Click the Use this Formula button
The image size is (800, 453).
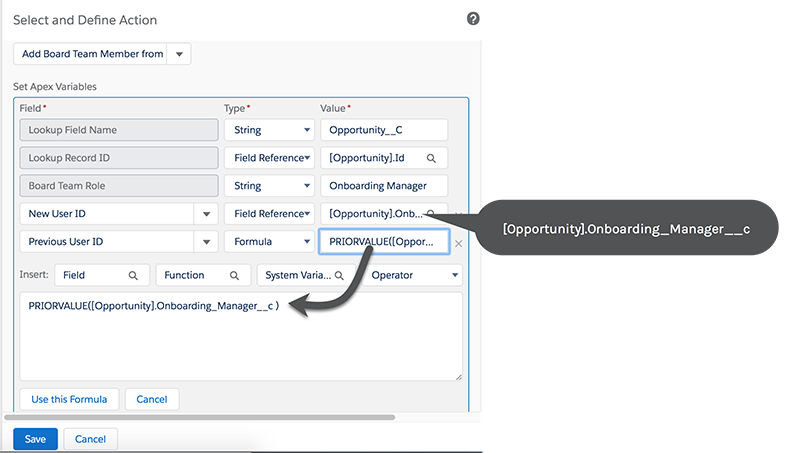click(x=69, y=399)
